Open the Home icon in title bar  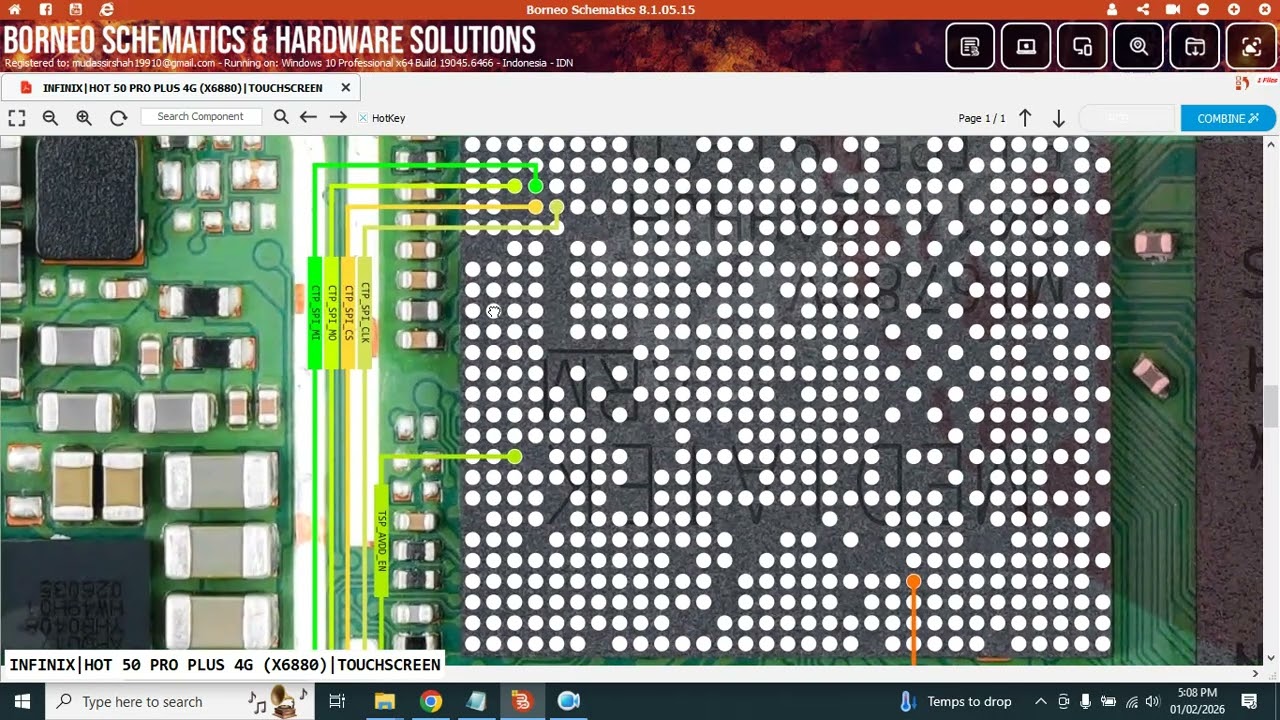tap(17, 9)
